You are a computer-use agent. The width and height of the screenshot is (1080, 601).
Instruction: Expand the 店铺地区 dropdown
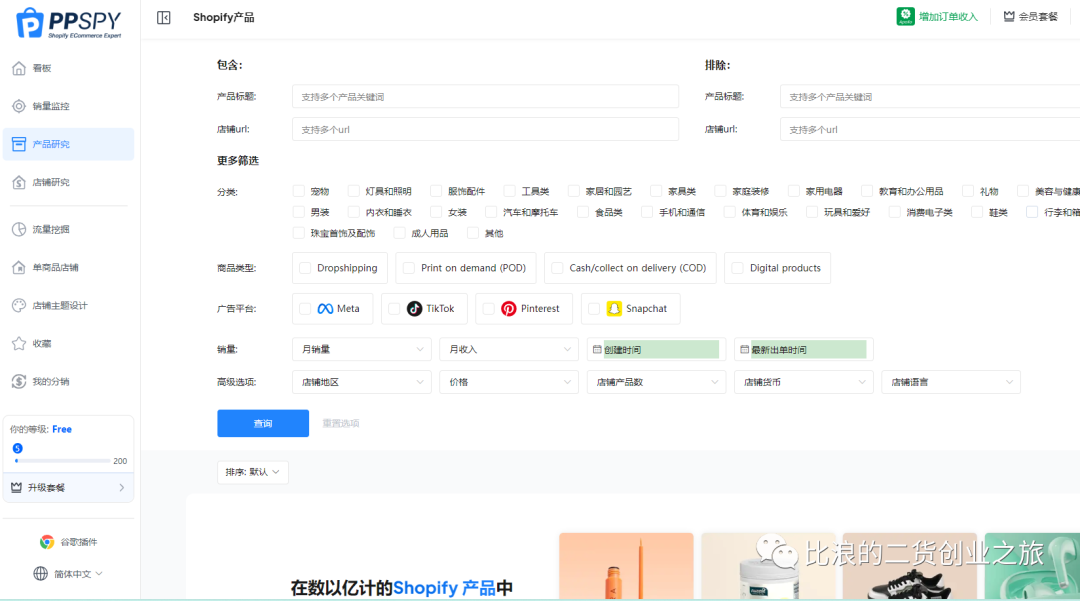pyautogui.click(x=362, y=382)
